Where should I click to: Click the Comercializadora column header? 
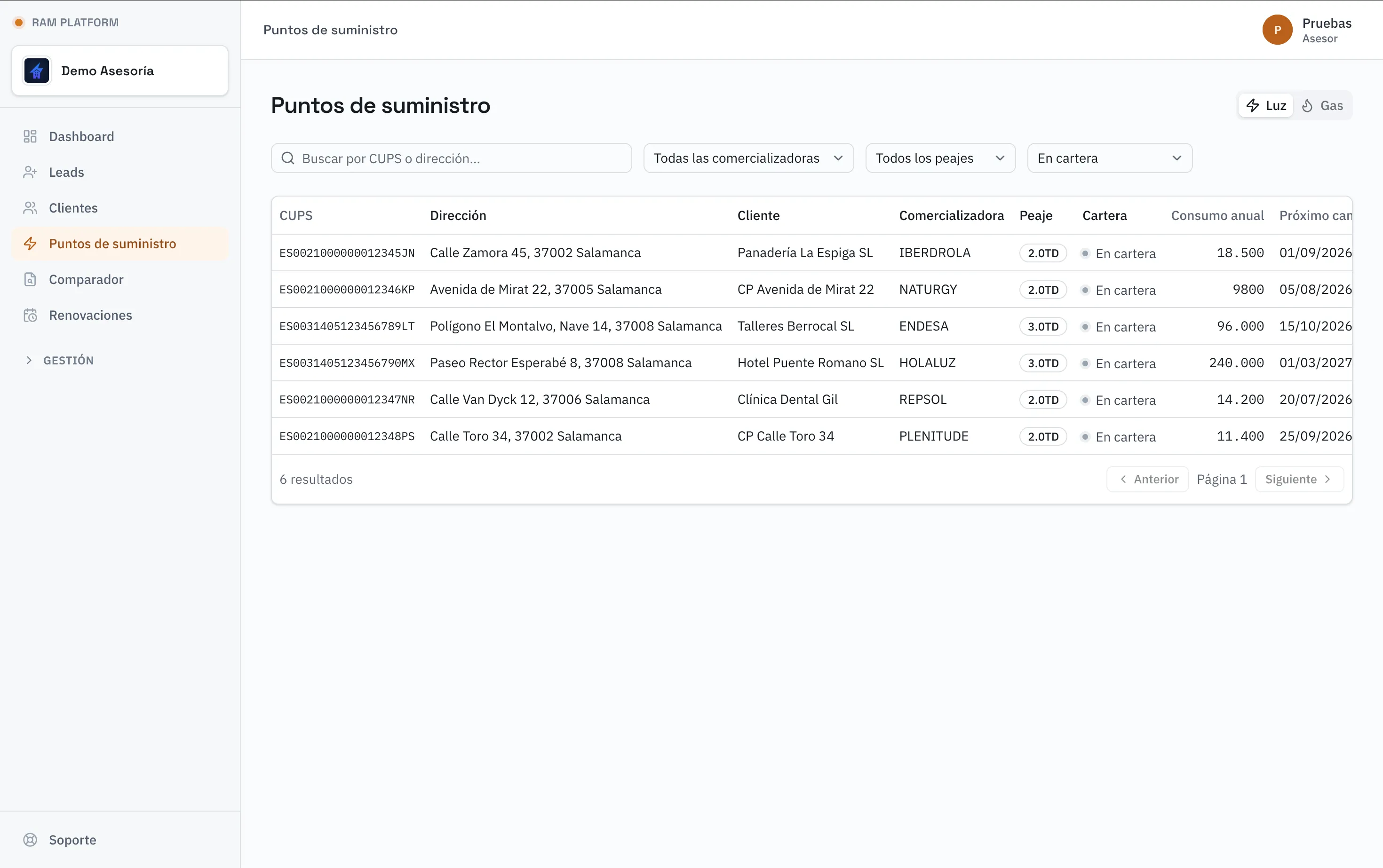click(x=951, y=216)
